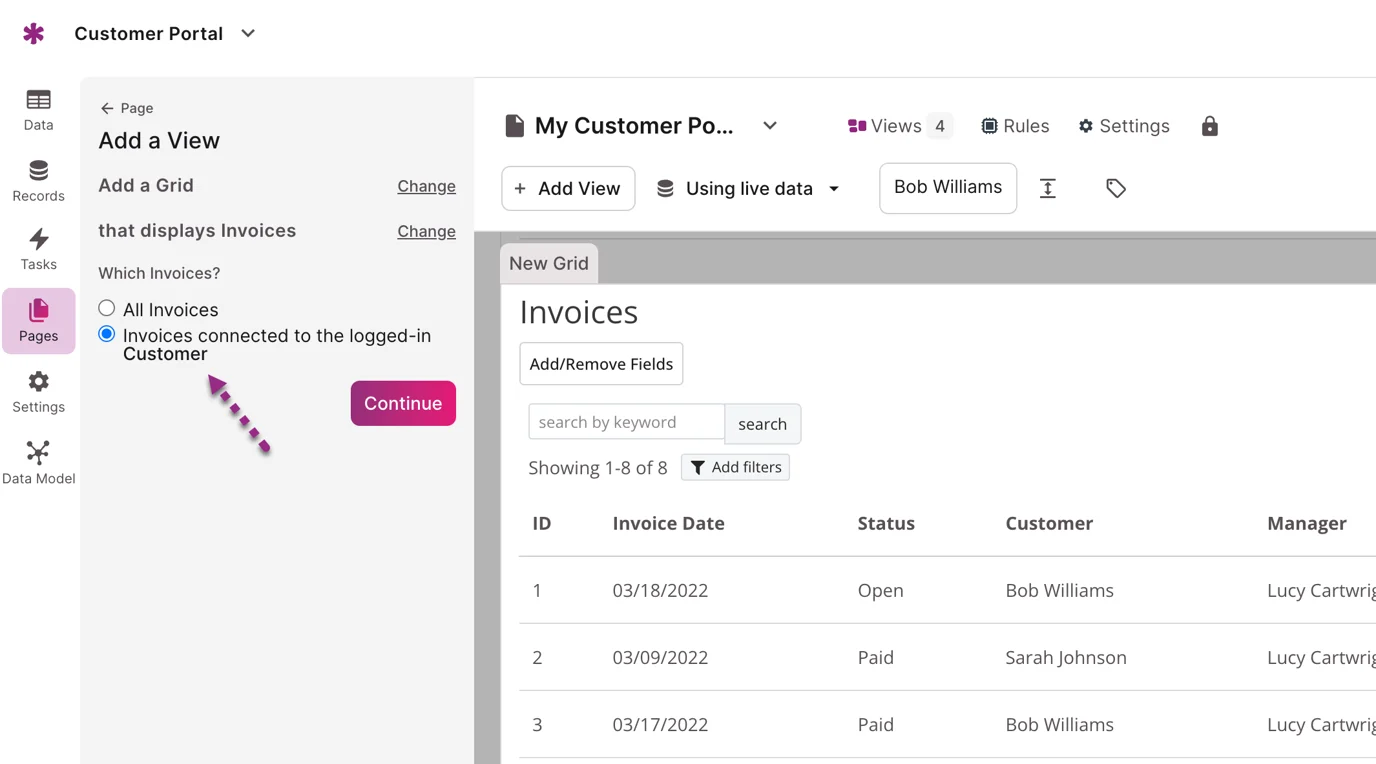Click the row height spacing icon
1376x764 pixels.
tap(1047, 188)
